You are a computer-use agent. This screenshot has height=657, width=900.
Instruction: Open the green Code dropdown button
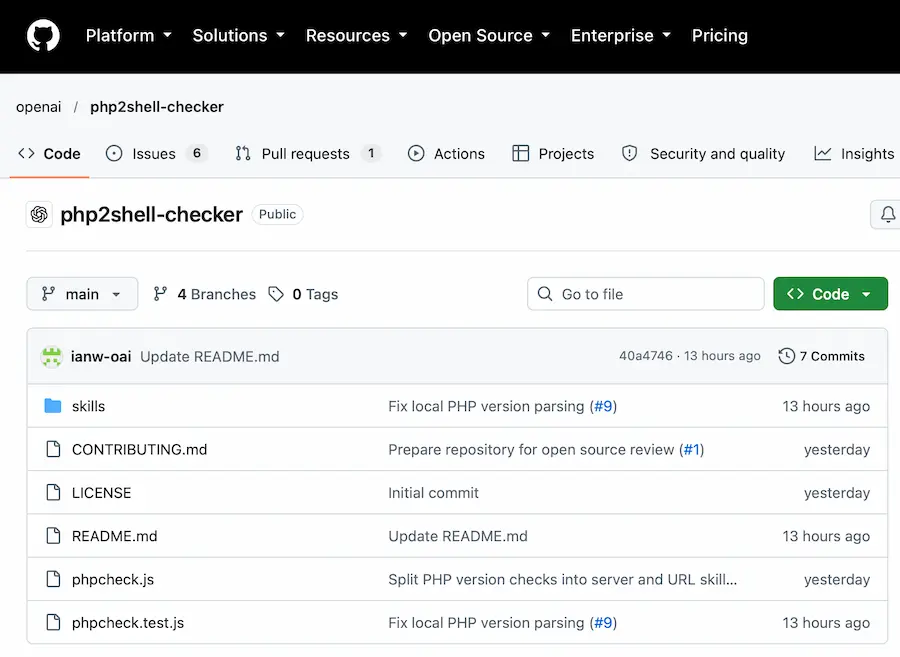point(831,294)
